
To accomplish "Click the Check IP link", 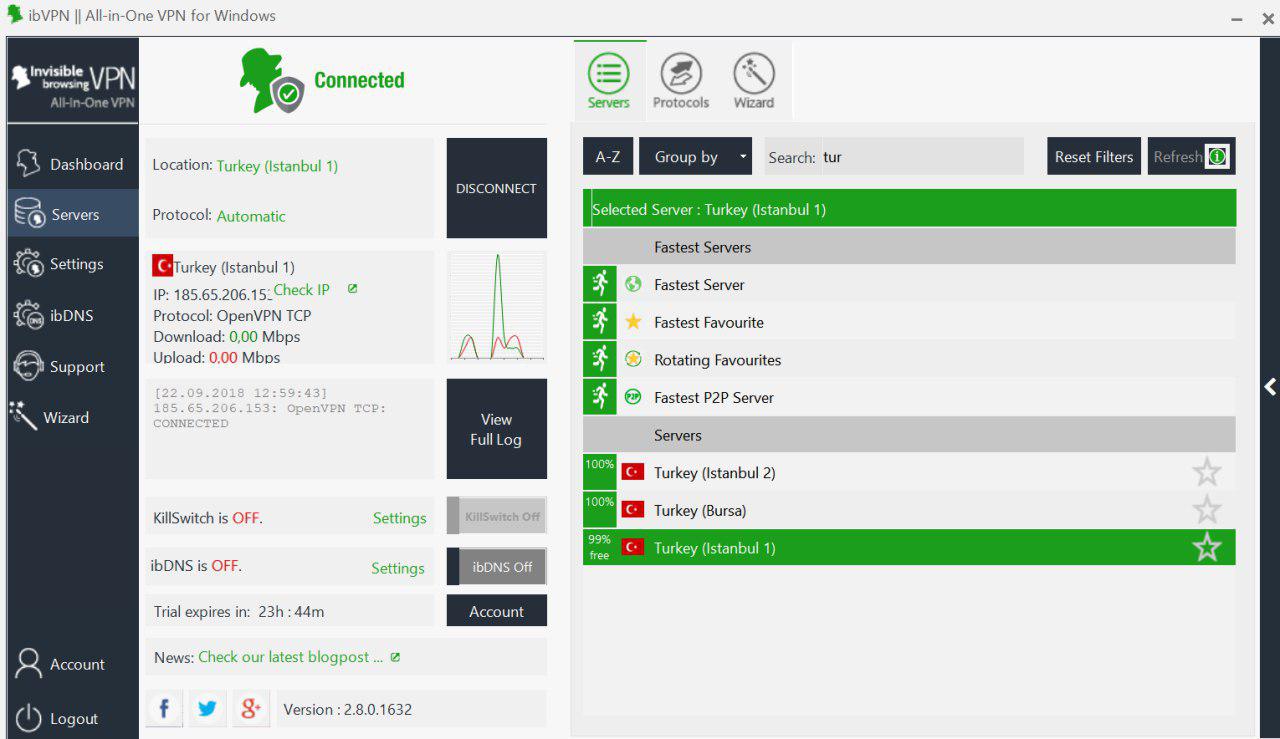I will click(301, 289).
